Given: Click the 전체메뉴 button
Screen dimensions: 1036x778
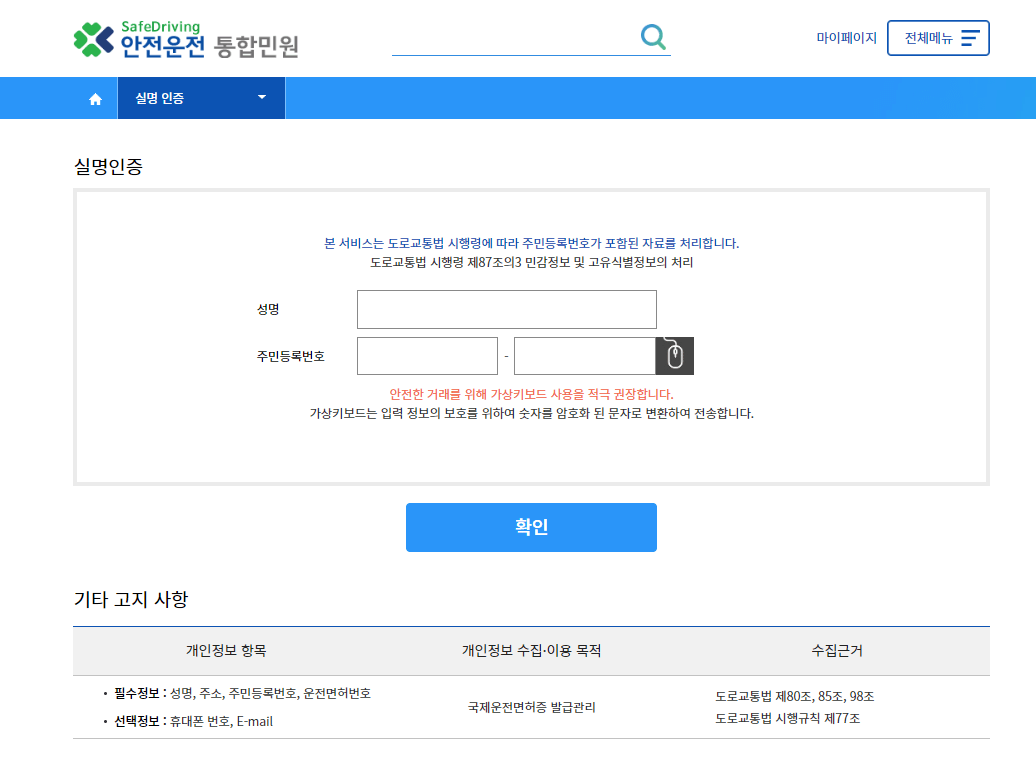Looking at the screenshot, I should pyautogui.click(x=938, y=37).
